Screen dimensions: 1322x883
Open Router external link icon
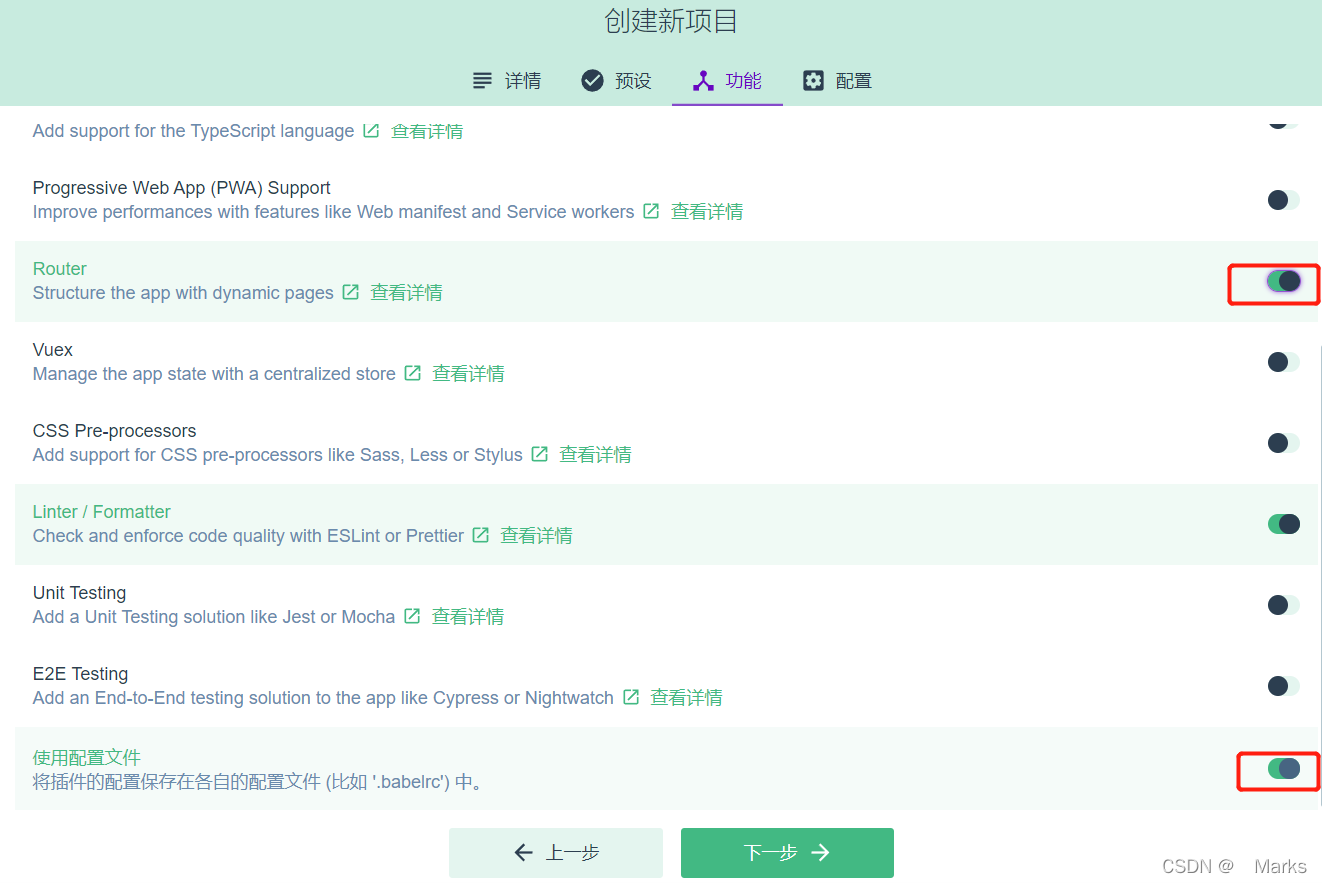(351, 293)
